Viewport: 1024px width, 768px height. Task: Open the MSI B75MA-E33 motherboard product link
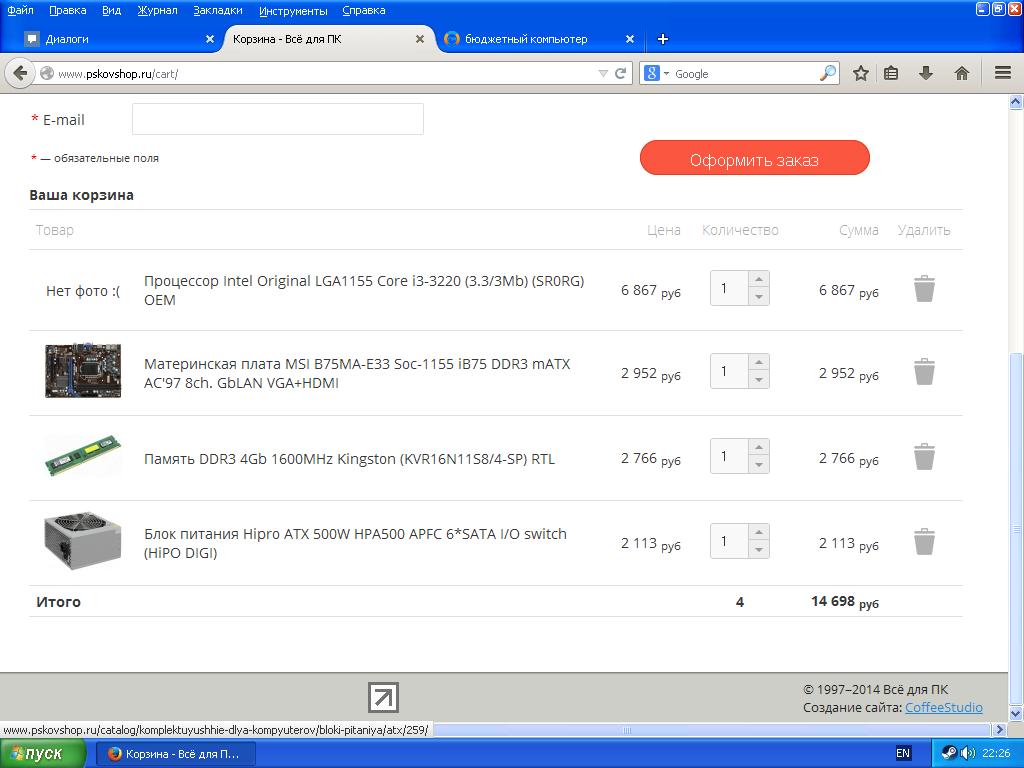click(x=357, y=373)
